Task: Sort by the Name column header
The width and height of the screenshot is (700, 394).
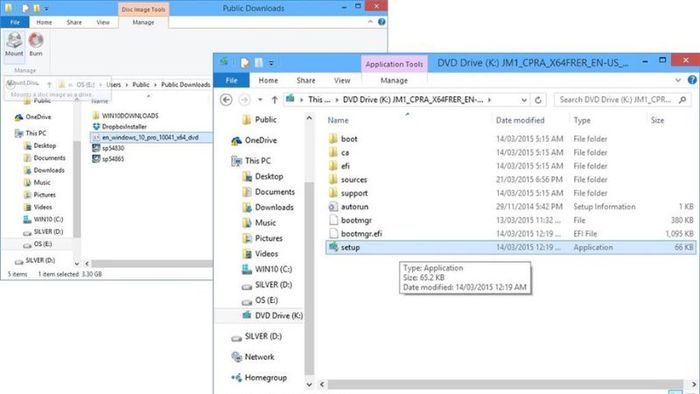Action: (x=338, y=120)
